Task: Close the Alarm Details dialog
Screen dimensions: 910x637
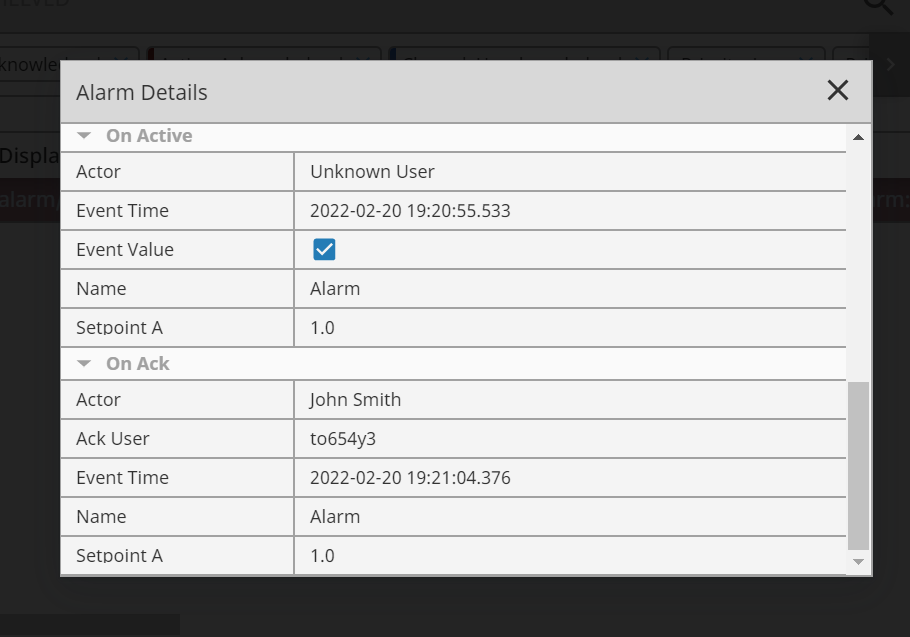Action: coord(837,91)
